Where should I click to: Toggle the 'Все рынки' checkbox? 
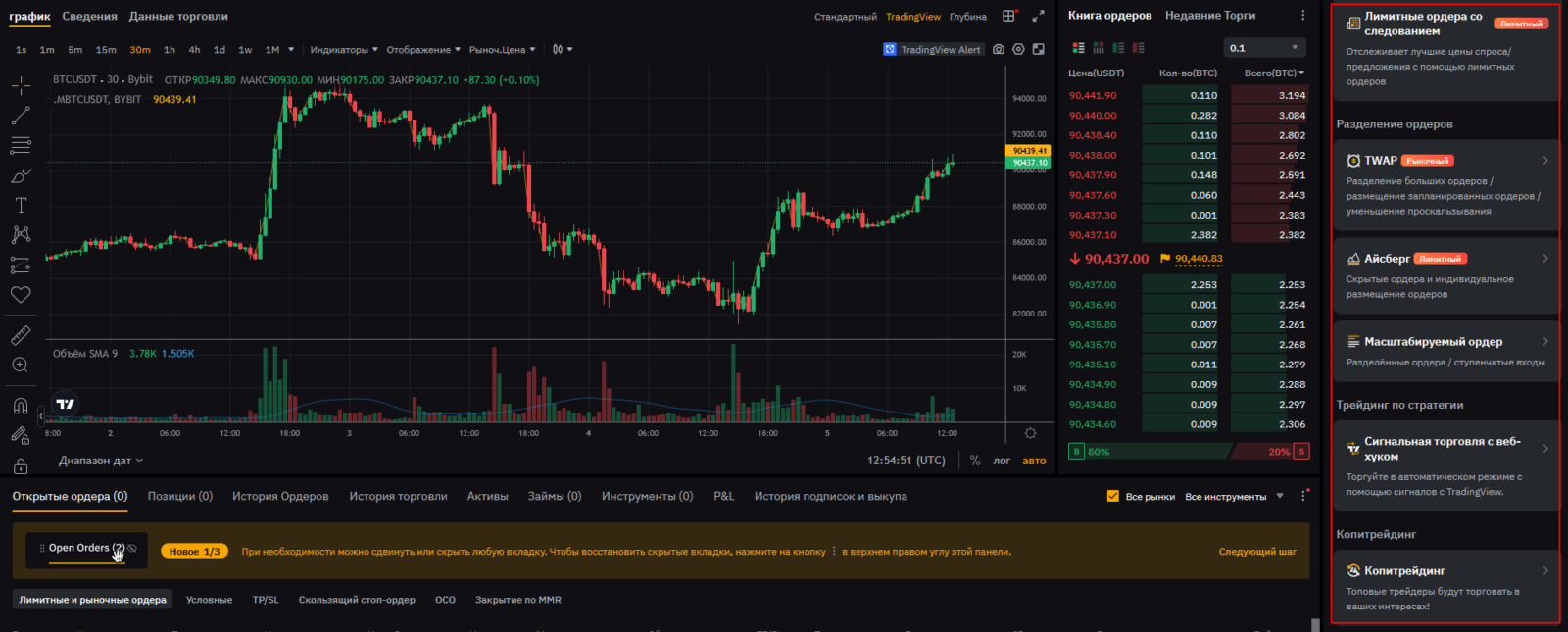point(1112,496)
